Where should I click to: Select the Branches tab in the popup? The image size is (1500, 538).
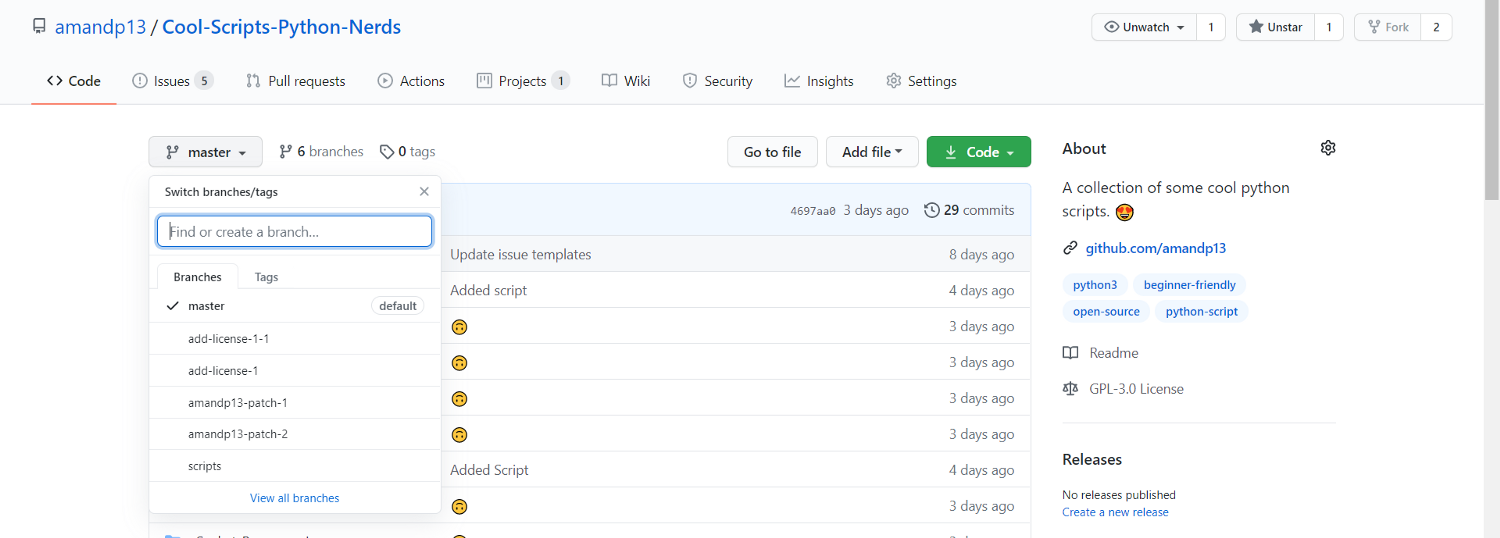[x=197, y=277]
